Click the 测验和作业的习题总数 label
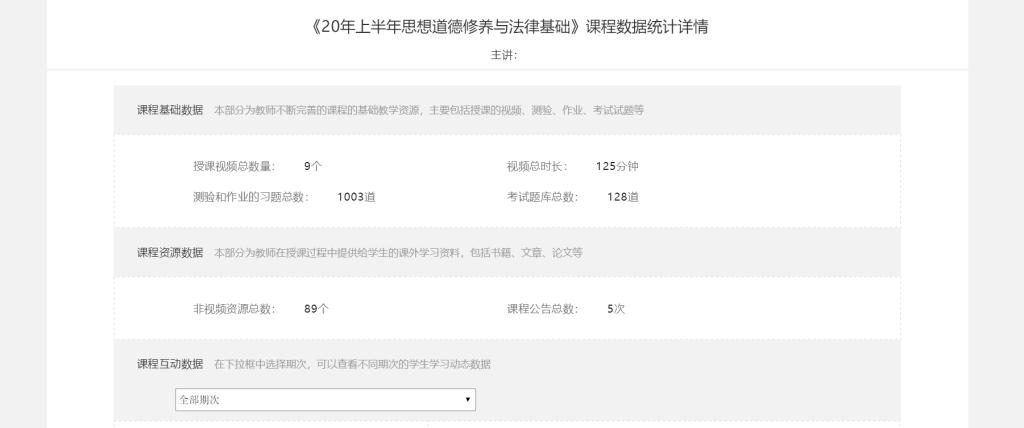 251,197
